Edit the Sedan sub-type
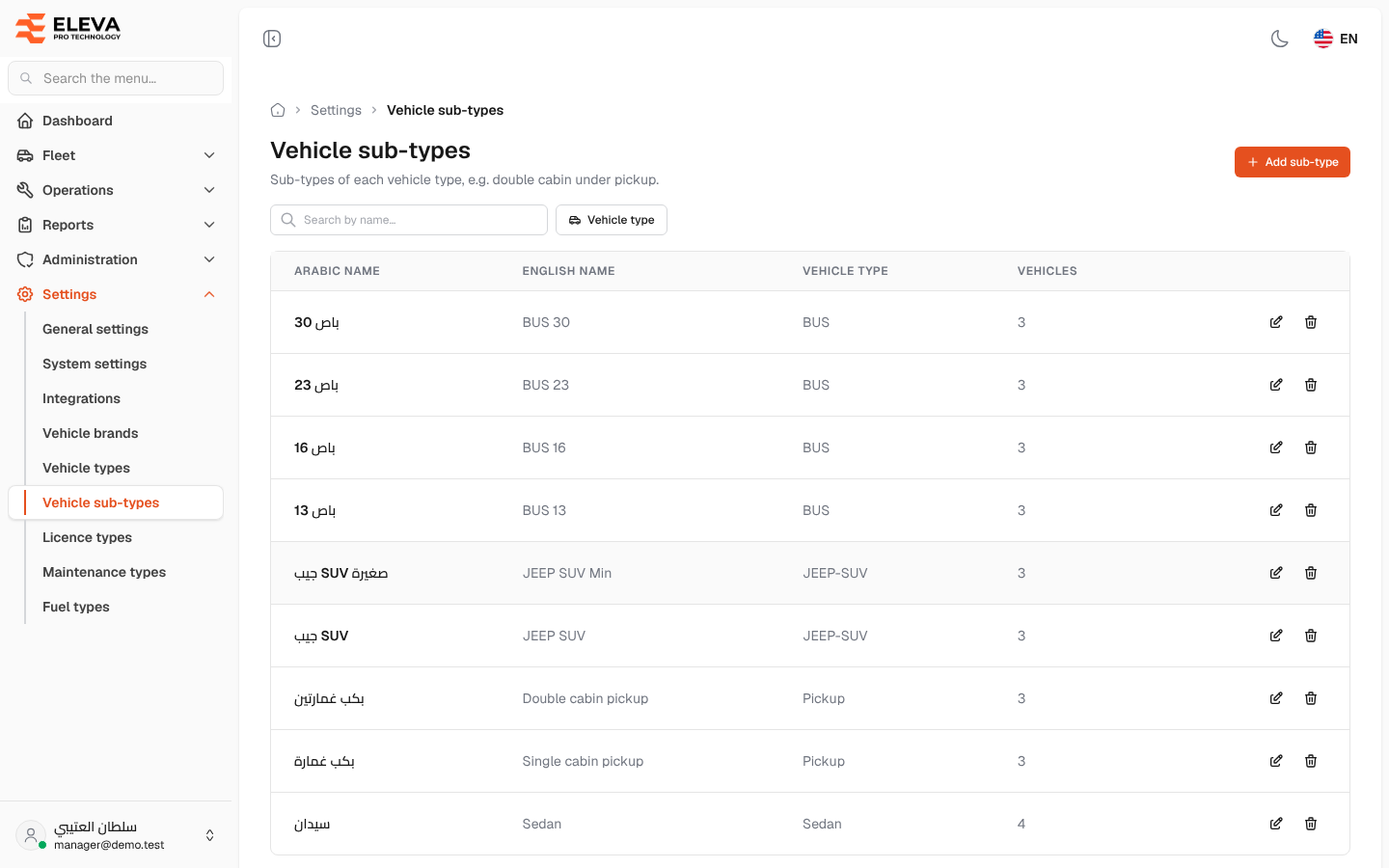This screenshot has height=868, width=1389. (x=1276, y=824)
